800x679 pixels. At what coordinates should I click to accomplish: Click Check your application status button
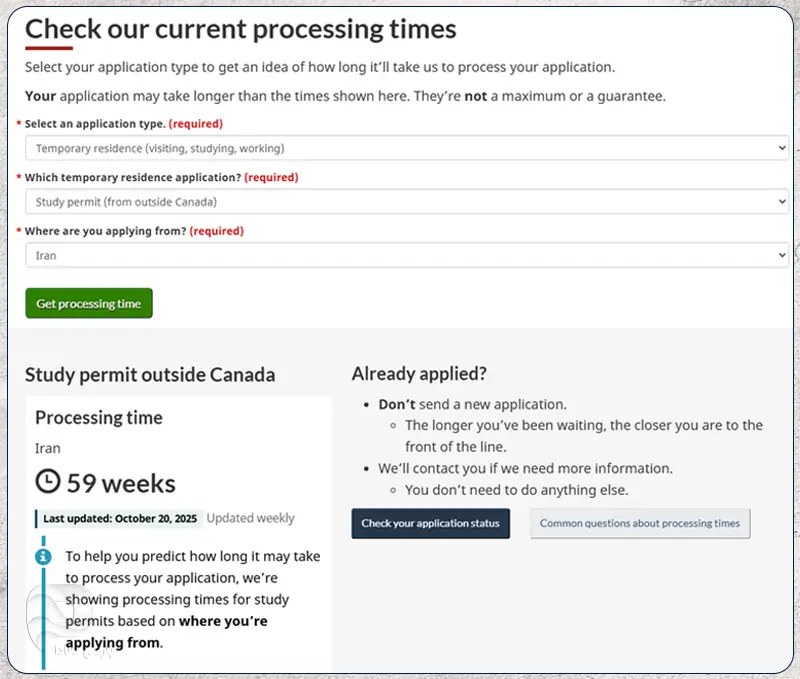click(x=430, y=523)
